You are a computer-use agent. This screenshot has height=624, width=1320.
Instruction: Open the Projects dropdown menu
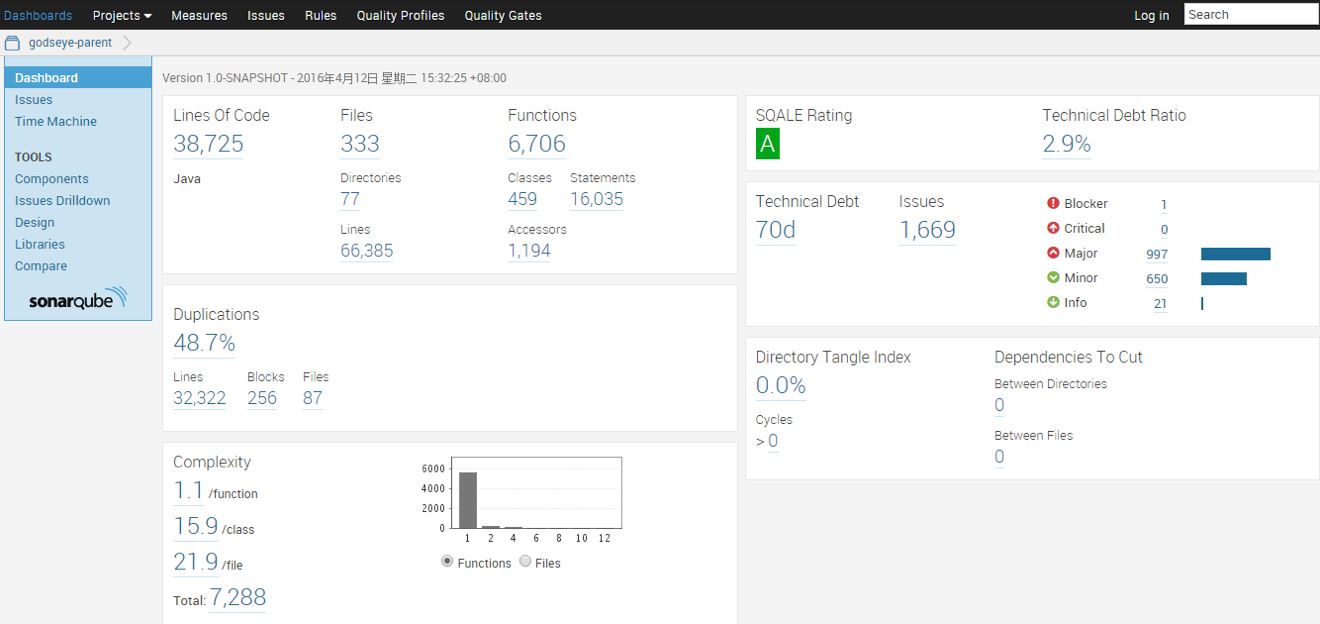[x=122, y=15]
